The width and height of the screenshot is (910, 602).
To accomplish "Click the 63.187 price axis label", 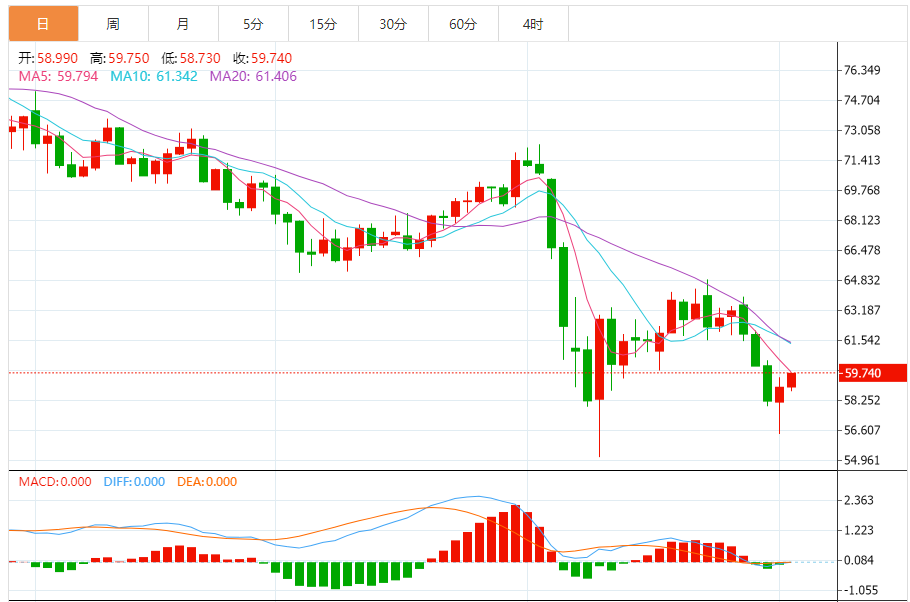I will [861, 310].
